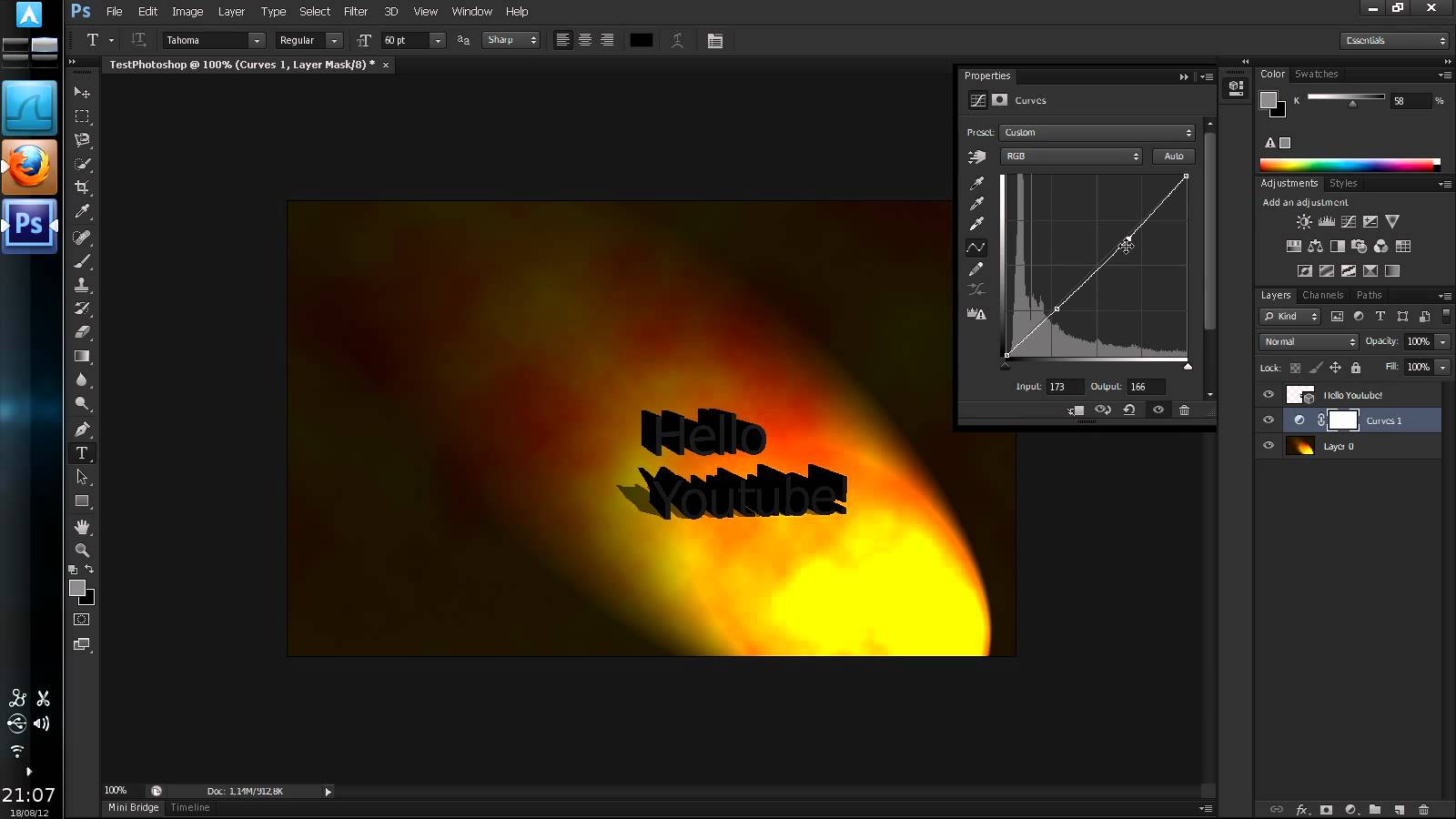The width and height of the screenshot is (1456, 819).
Task: Pick the Hand tool
Action: click(82, 527)
